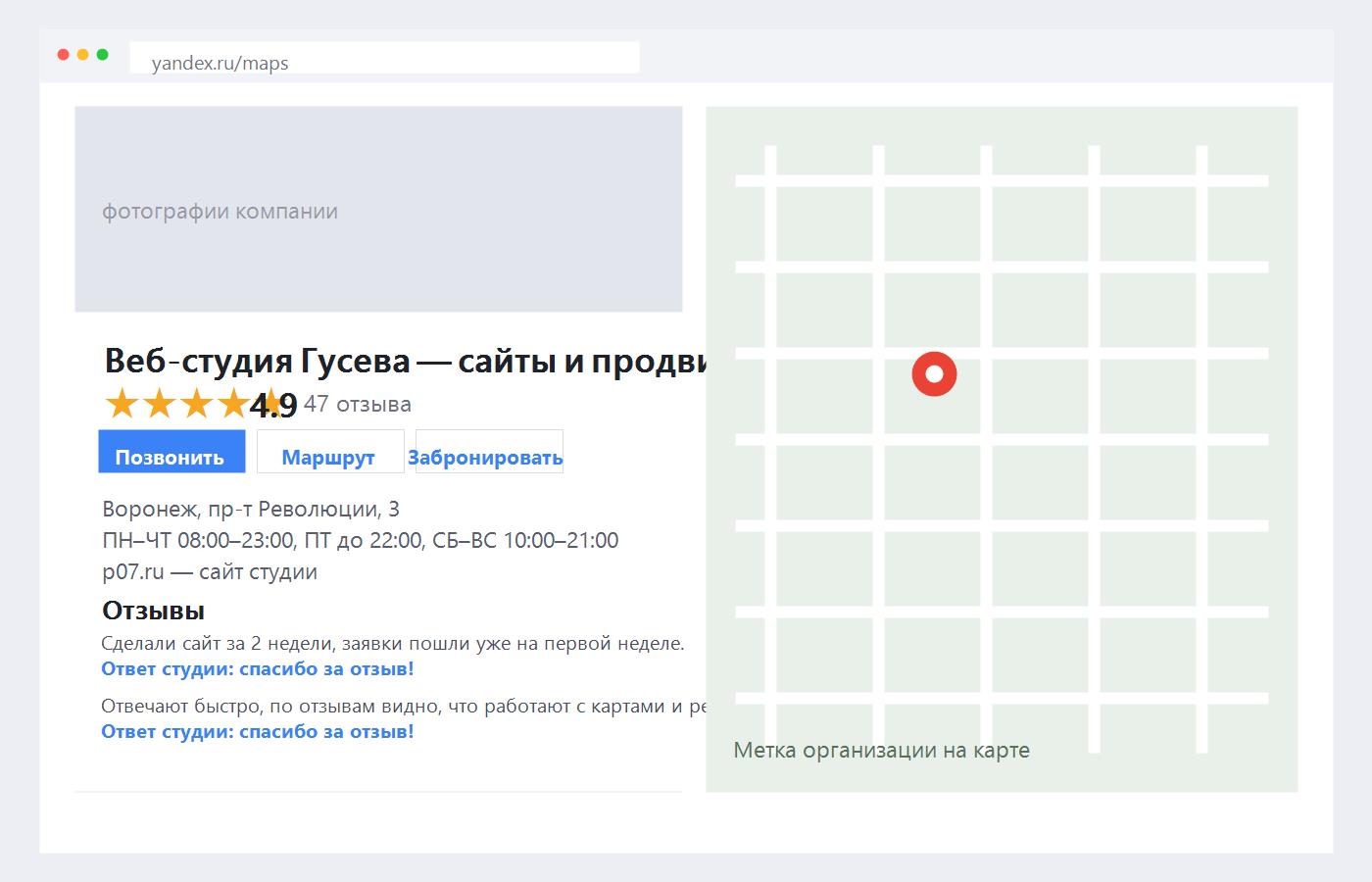
Task: Open the 'p07.ru — сайт студии' line
Action: point(210,572)
